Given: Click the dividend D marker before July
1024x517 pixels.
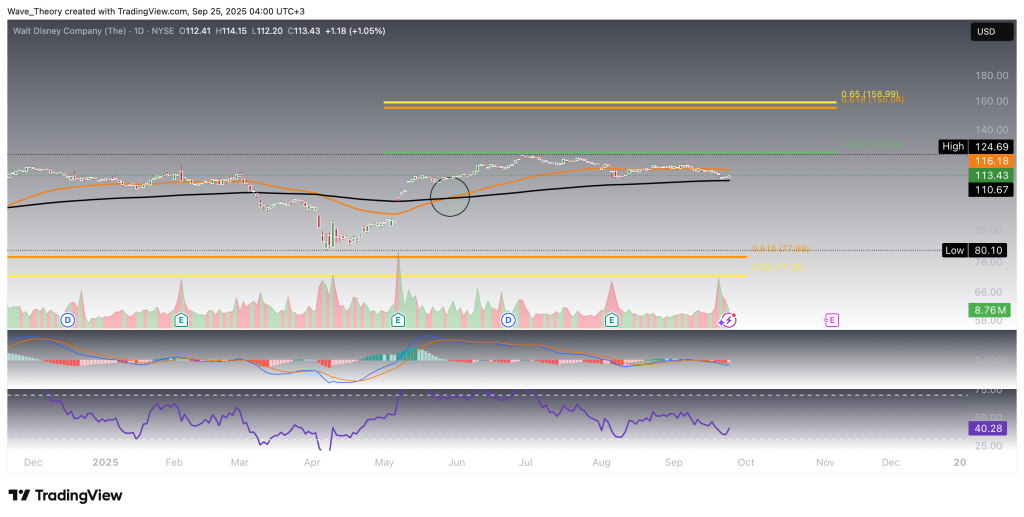Looking at the screenshot, I should [508, 320].
